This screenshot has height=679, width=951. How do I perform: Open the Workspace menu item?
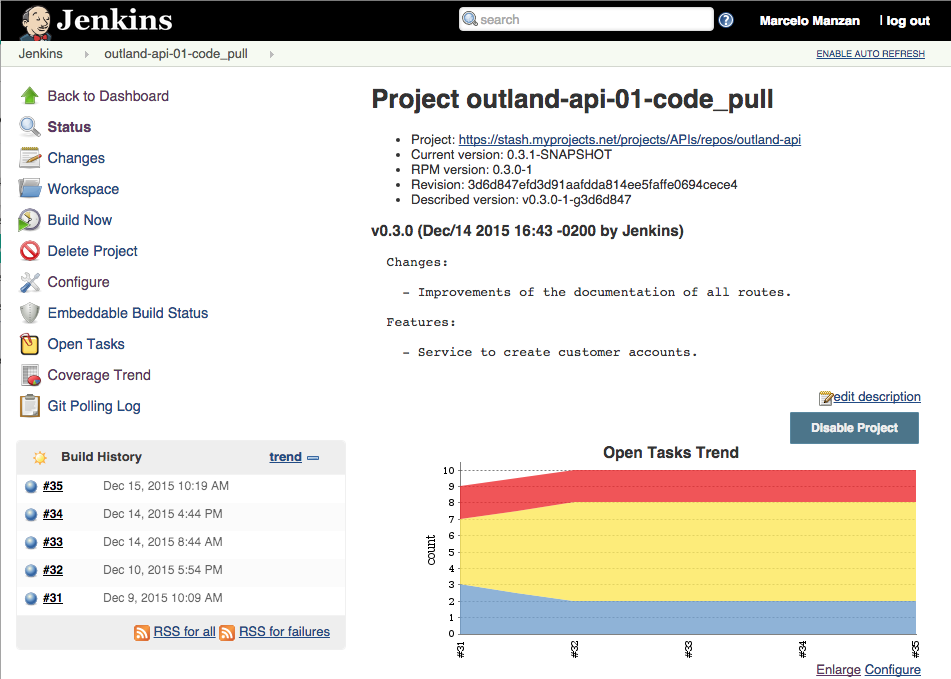[x=83, y=189]
